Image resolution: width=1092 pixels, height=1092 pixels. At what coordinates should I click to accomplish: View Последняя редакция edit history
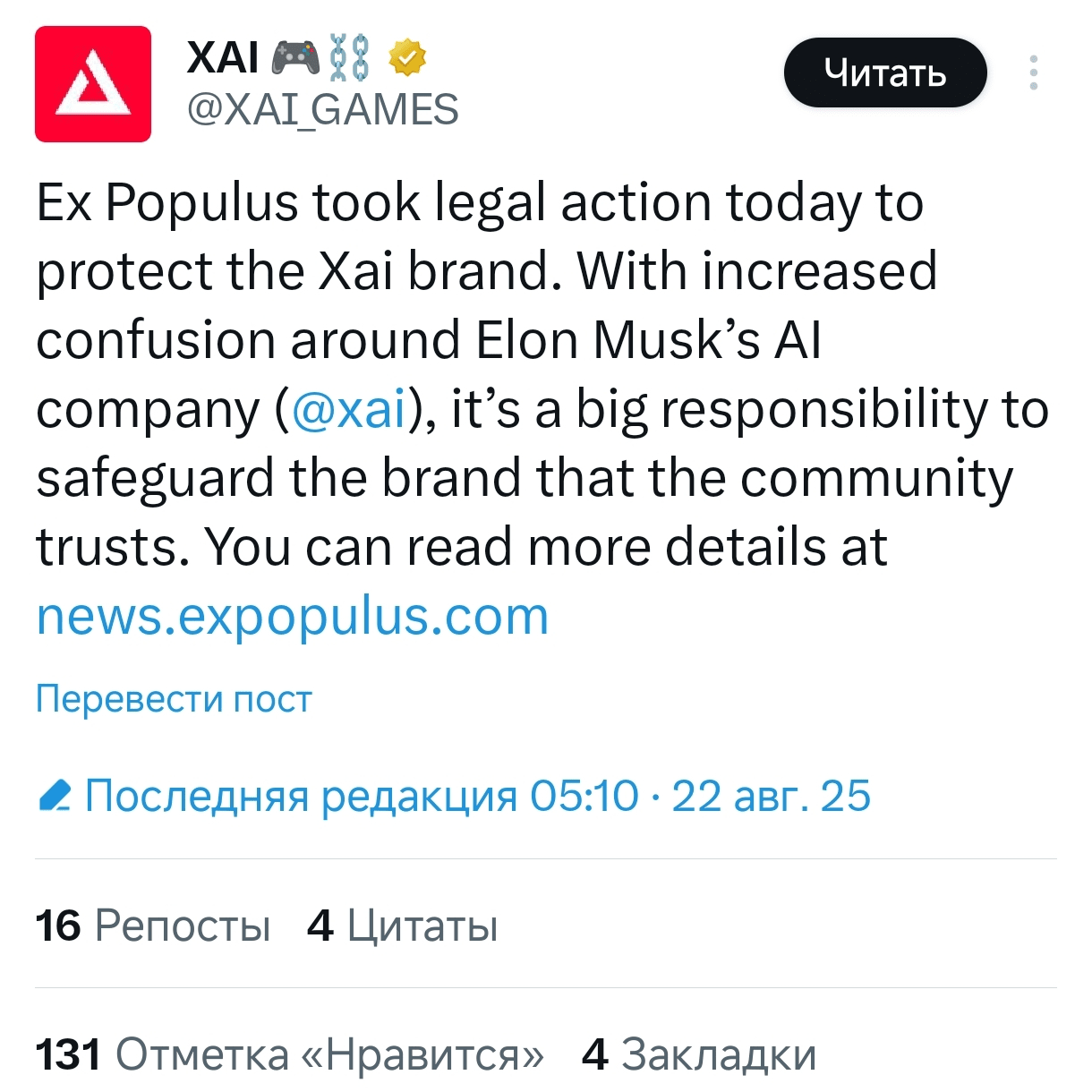point(301,796)
